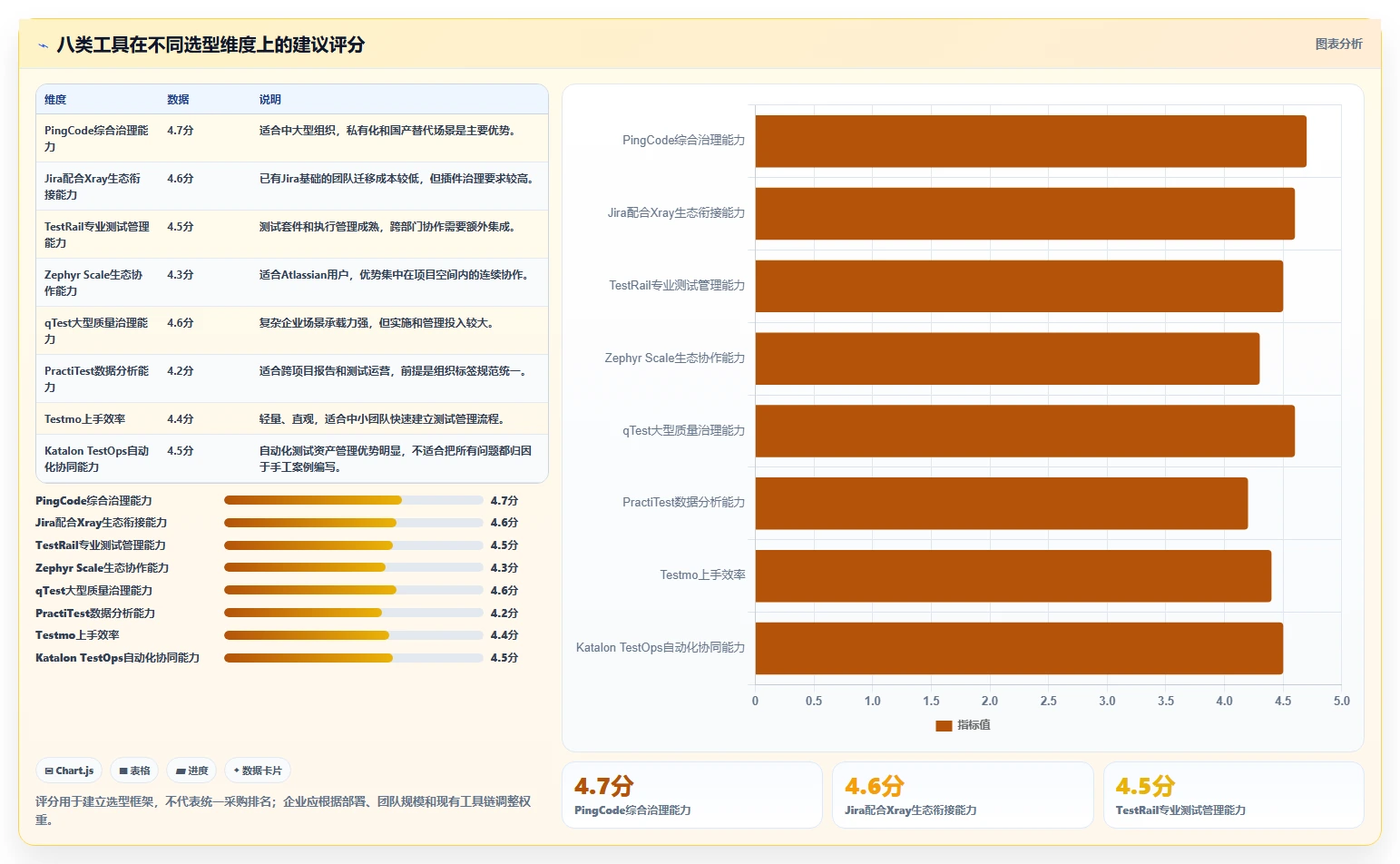Click the PractiTest数据分析能力 progress bar
Screen dimensions: 1400x864
click(354, 613)
